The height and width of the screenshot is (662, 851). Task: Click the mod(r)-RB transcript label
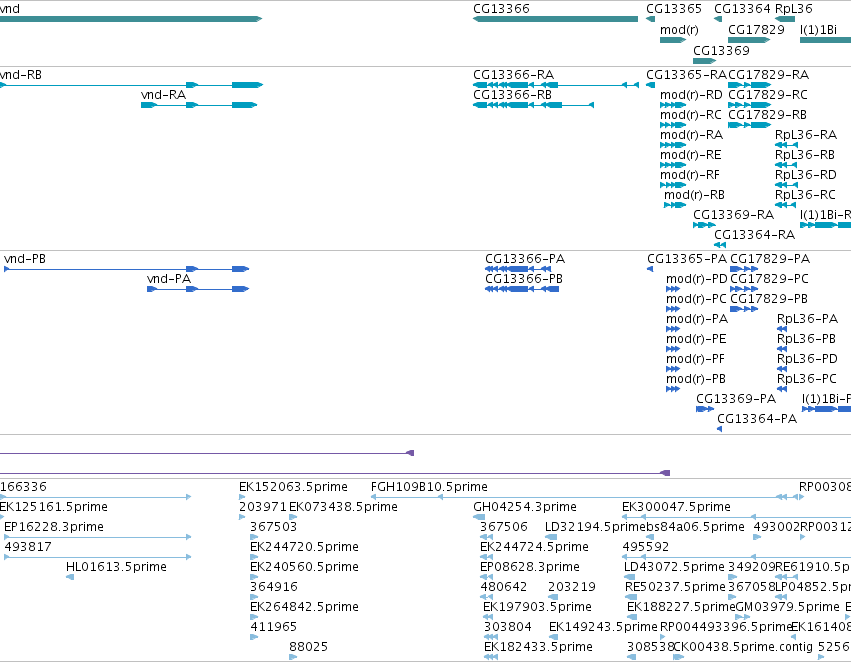[694, 195]
